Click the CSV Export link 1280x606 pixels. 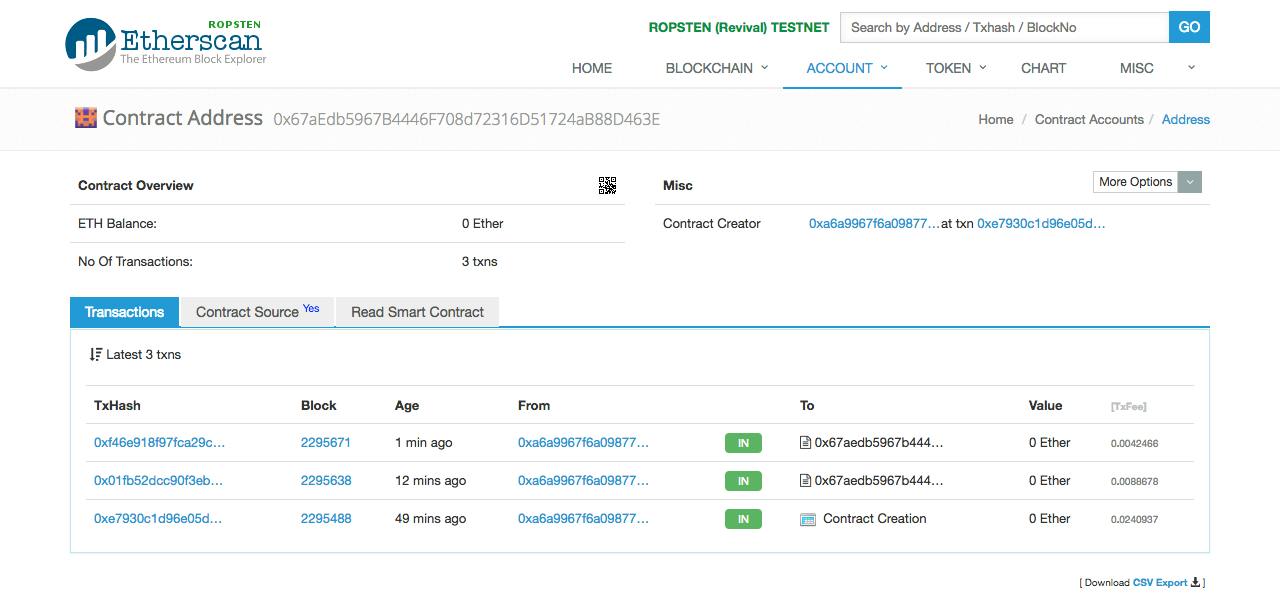point(1160,582)
